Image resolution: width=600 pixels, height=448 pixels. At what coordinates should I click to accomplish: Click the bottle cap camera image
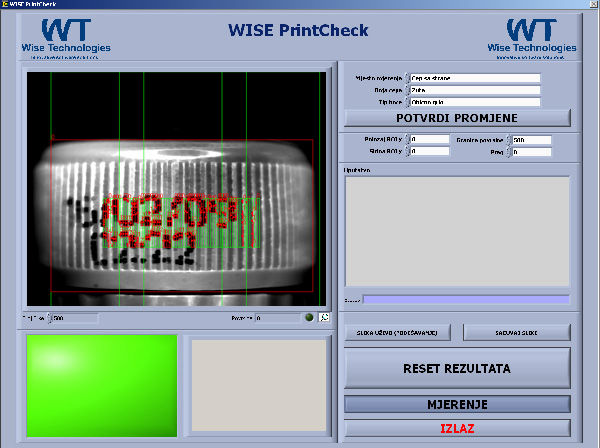[x=176, y=189]
